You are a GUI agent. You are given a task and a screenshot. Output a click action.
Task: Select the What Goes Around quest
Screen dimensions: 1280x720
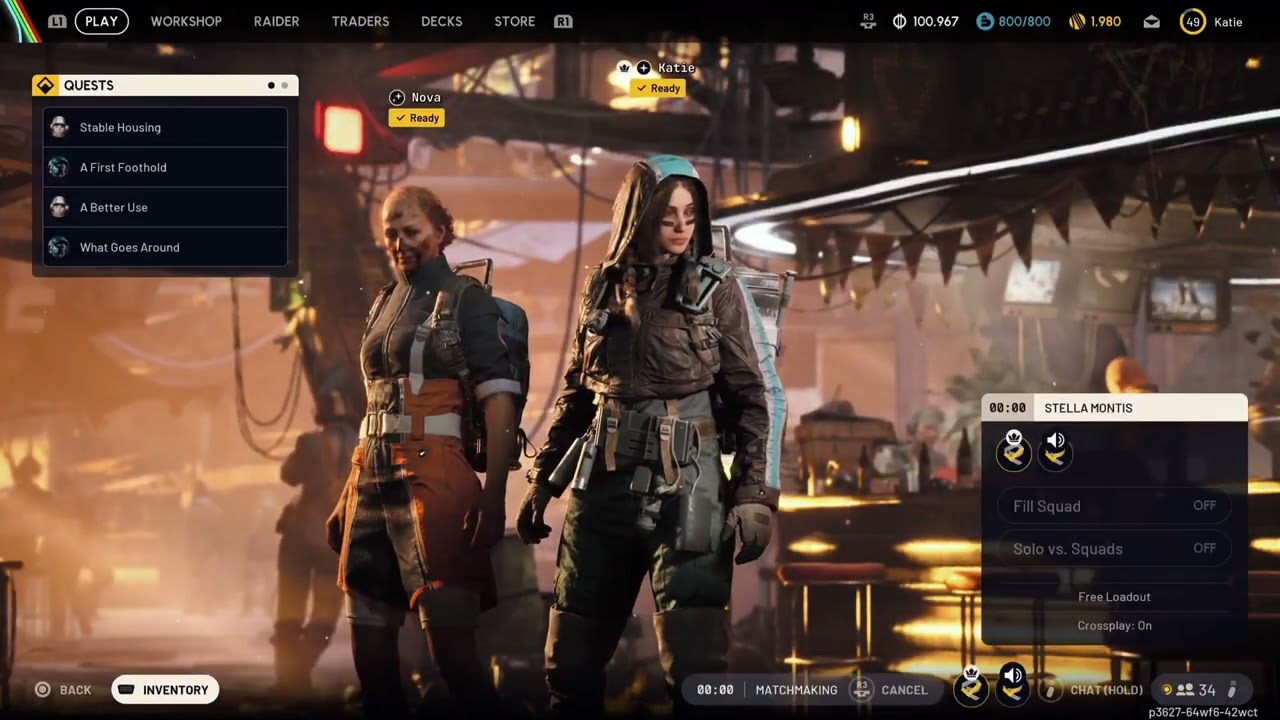coord(165,247)
